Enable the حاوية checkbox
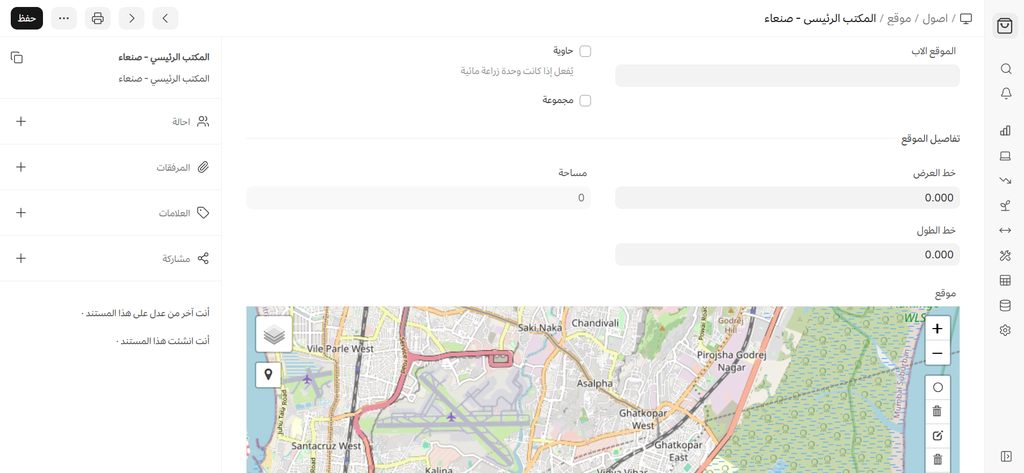 [x=585, y=51]
